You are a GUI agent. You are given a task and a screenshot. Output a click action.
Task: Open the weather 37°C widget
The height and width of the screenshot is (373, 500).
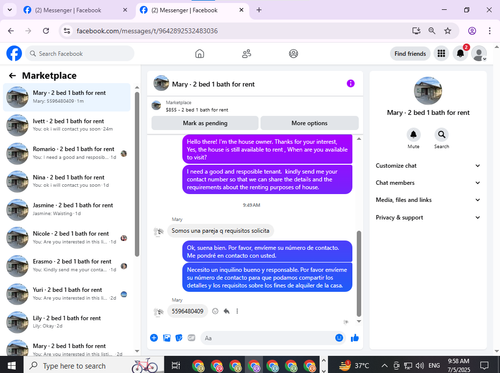coord(354,366)
